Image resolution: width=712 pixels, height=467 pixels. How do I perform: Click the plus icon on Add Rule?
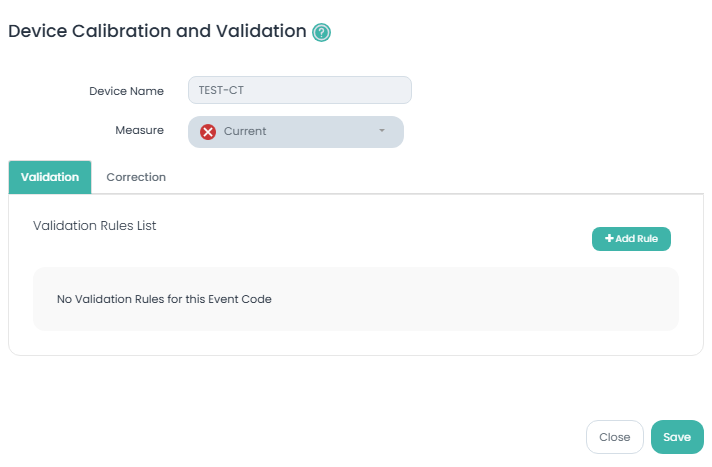pyautogui.click(x=609, y=239)
